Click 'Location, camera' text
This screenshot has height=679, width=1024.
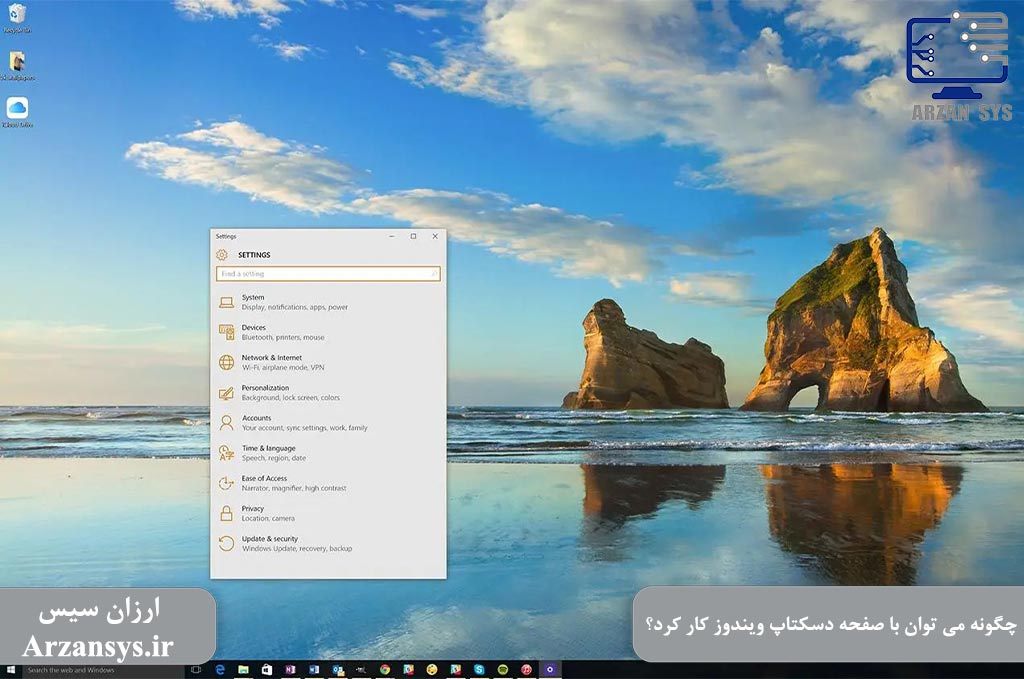click(268, 518)
